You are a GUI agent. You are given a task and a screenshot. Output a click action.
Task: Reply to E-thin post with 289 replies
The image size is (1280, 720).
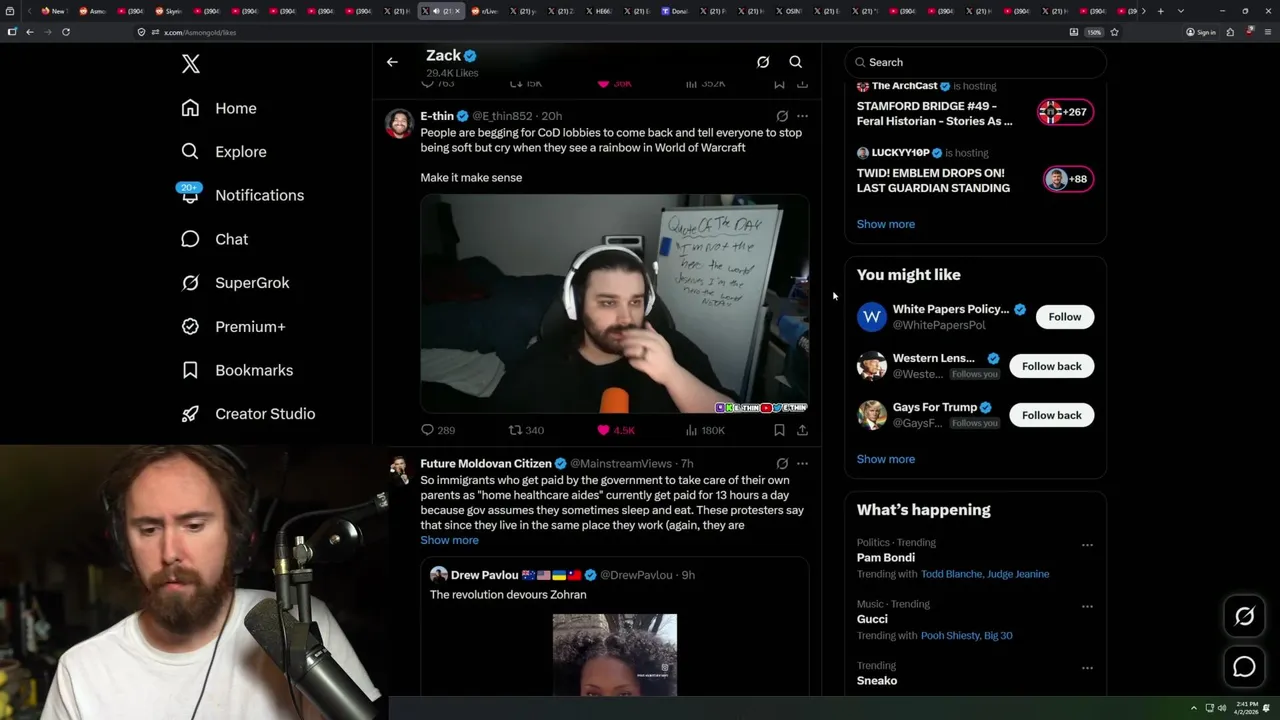(x=437, y=430)
